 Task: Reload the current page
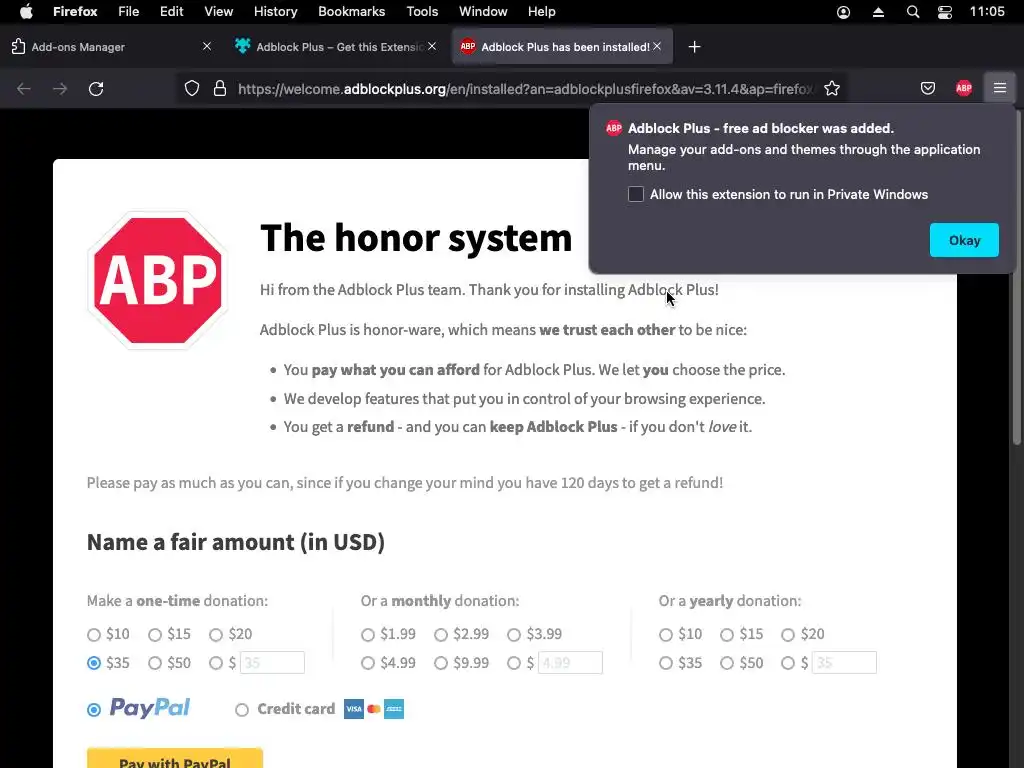tap(96, 89)
